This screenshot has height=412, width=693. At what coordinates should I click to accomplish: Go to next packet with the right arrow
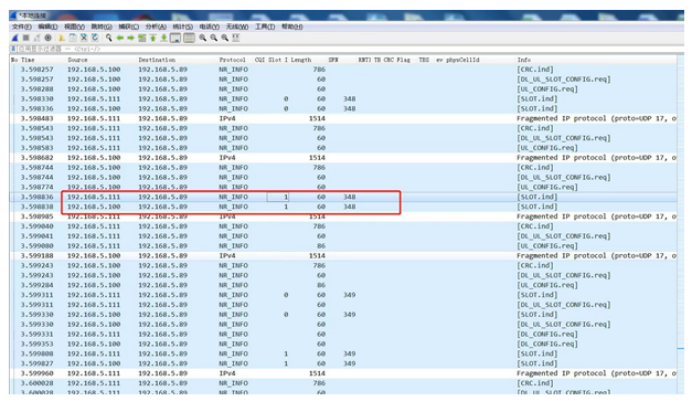130,37
